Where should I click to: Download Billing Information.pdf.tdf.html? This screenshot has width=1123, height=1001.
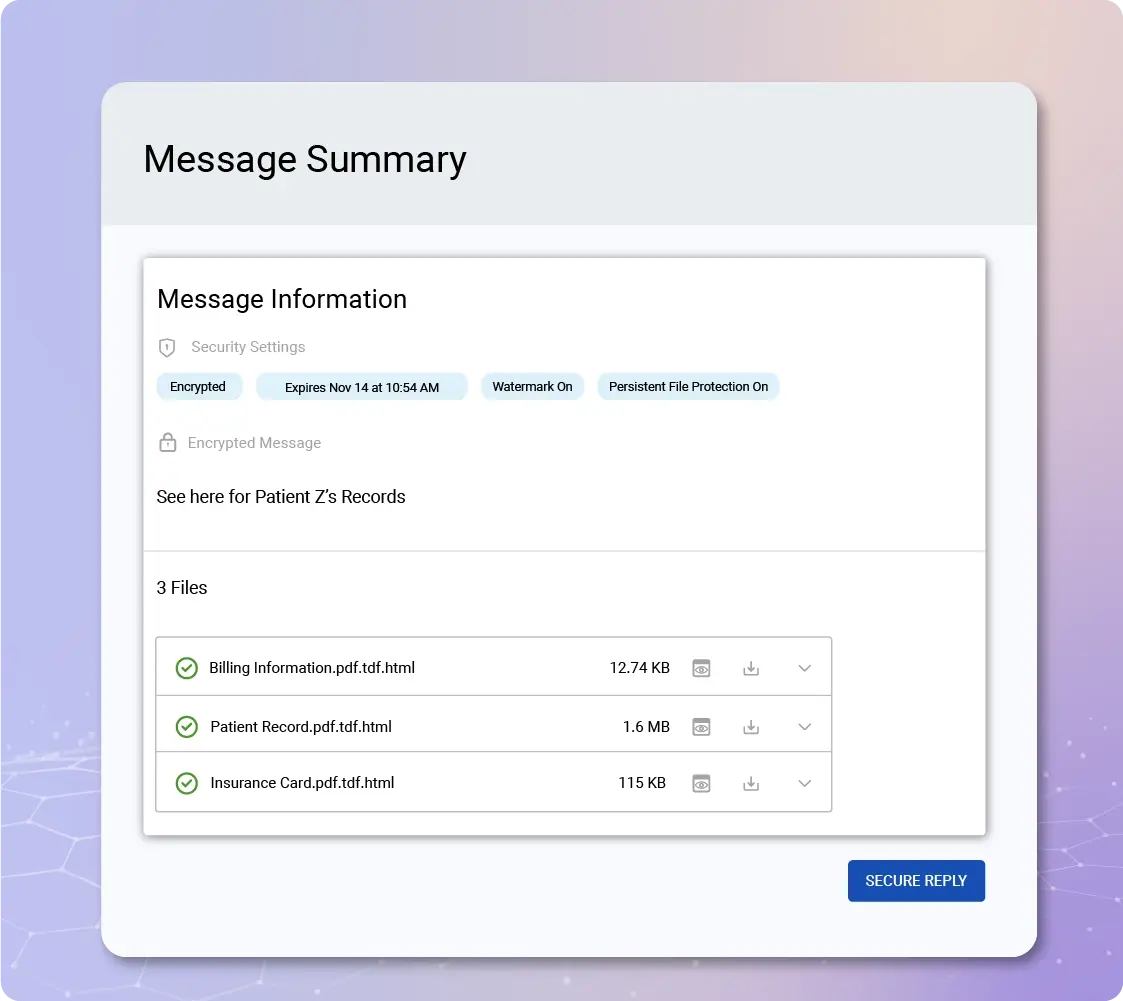[x=751, y=667]
